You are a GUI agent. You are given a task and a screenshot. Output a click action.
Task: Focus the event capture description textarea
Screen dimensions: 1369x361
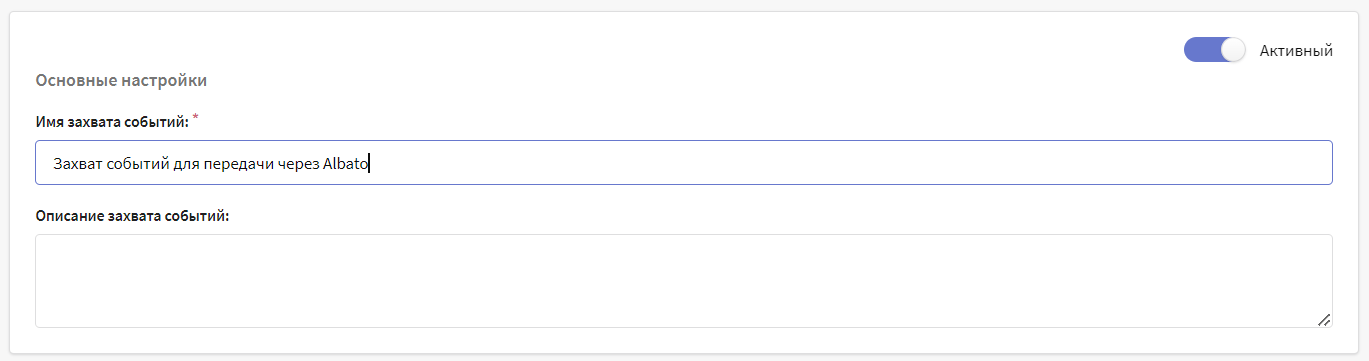pos(684,281)
